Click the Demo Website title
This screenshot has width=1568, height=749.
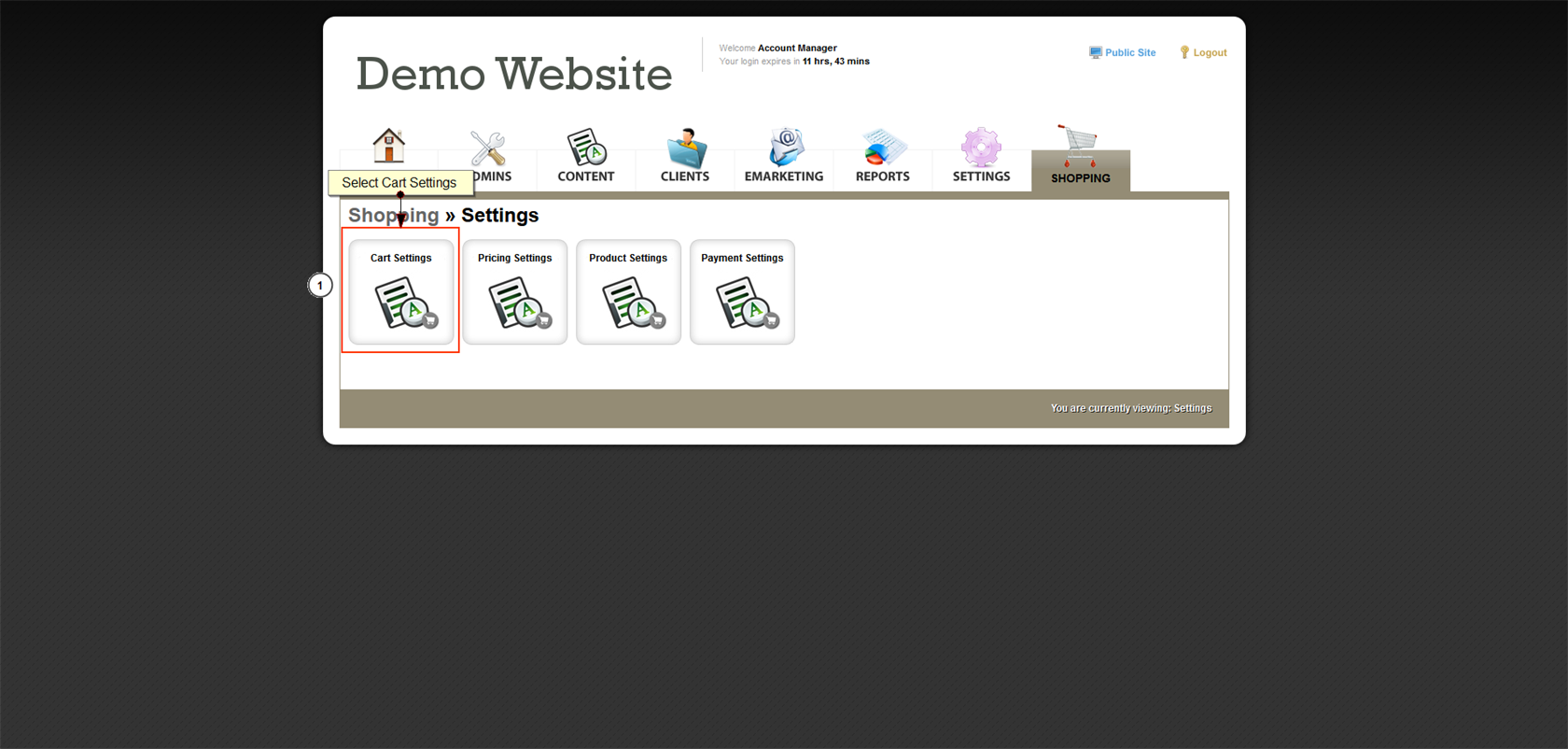coord(514,74)
